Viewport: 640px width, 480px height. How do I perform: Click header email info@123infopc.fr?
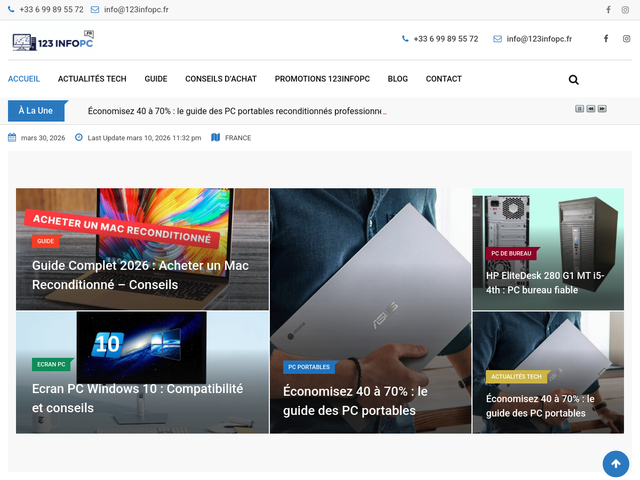pyautogui.click(x=539, y=39)
